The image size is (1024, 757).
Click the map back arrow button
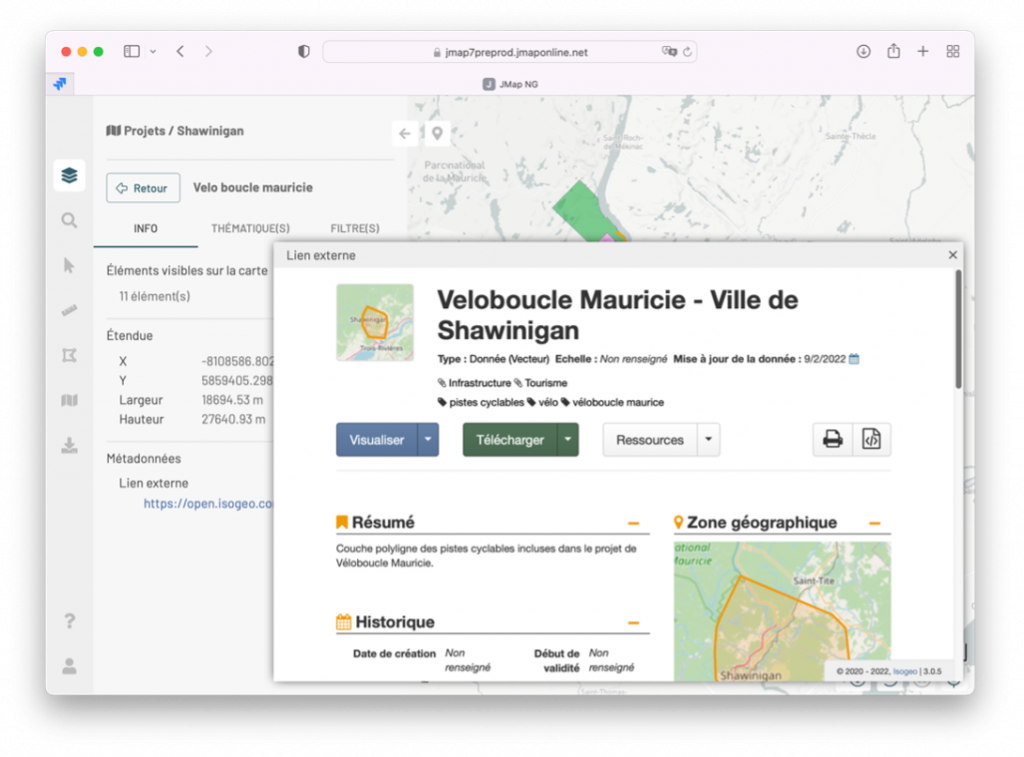pyautogui.click(x=405, y=133)
